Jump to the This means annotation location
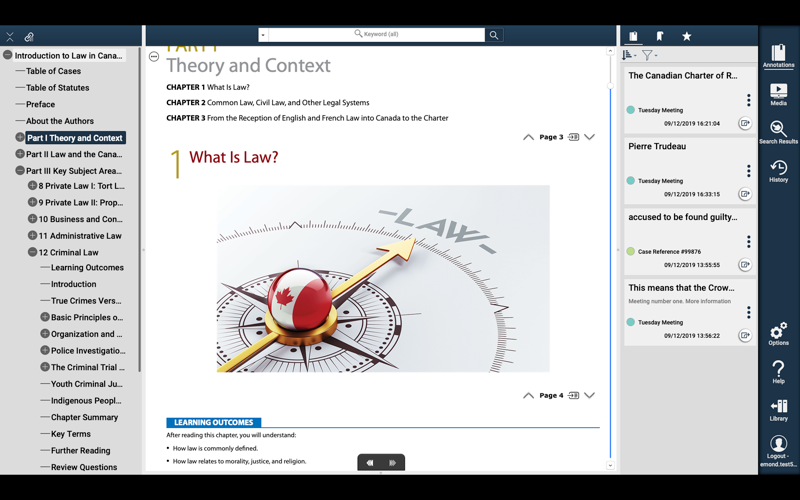The height and width of the screenshot is (500, 800). pyautogui.click(x=744, y=335)
